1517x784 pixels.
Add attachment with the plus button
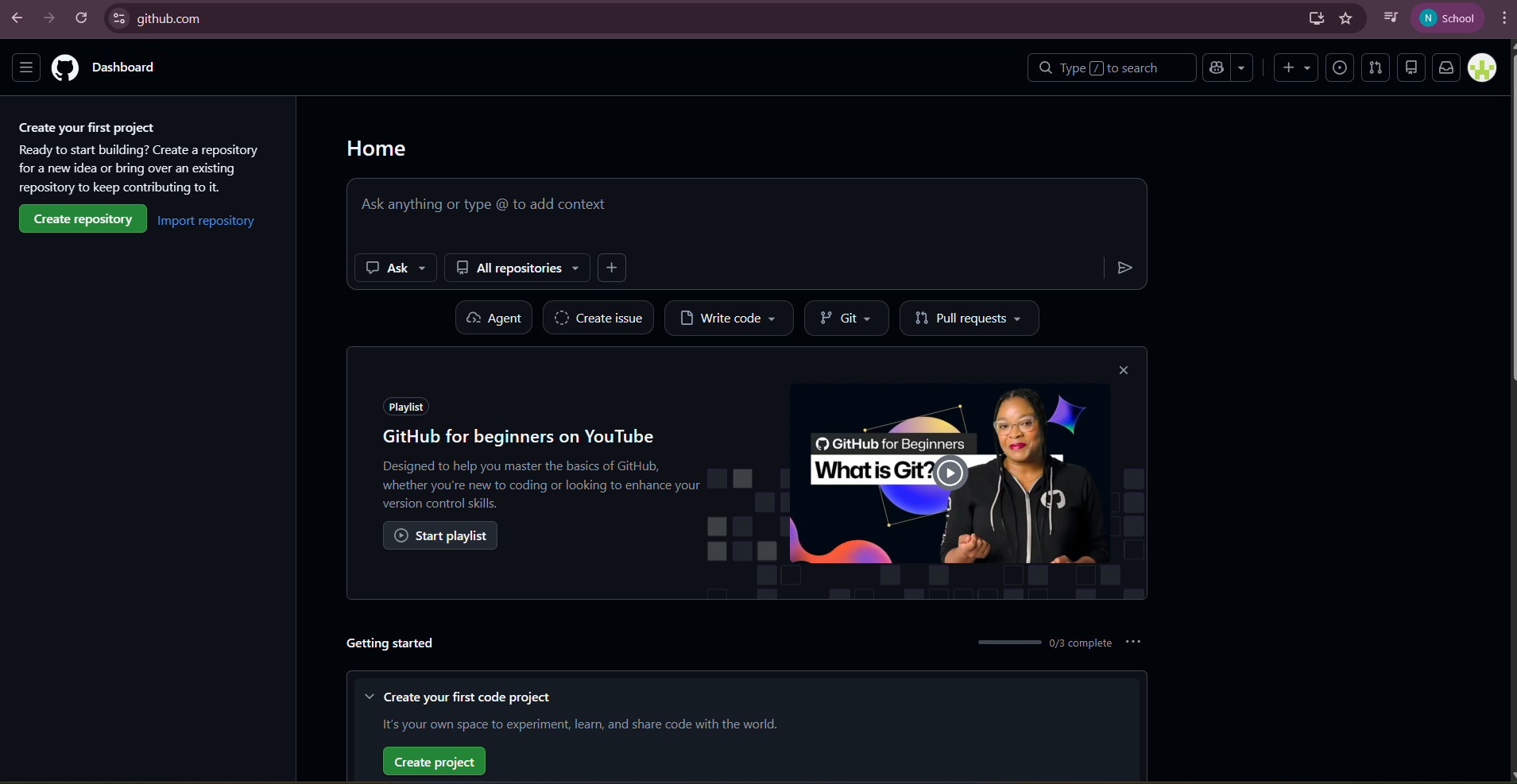pyautogui.click(x=611, y=268)
